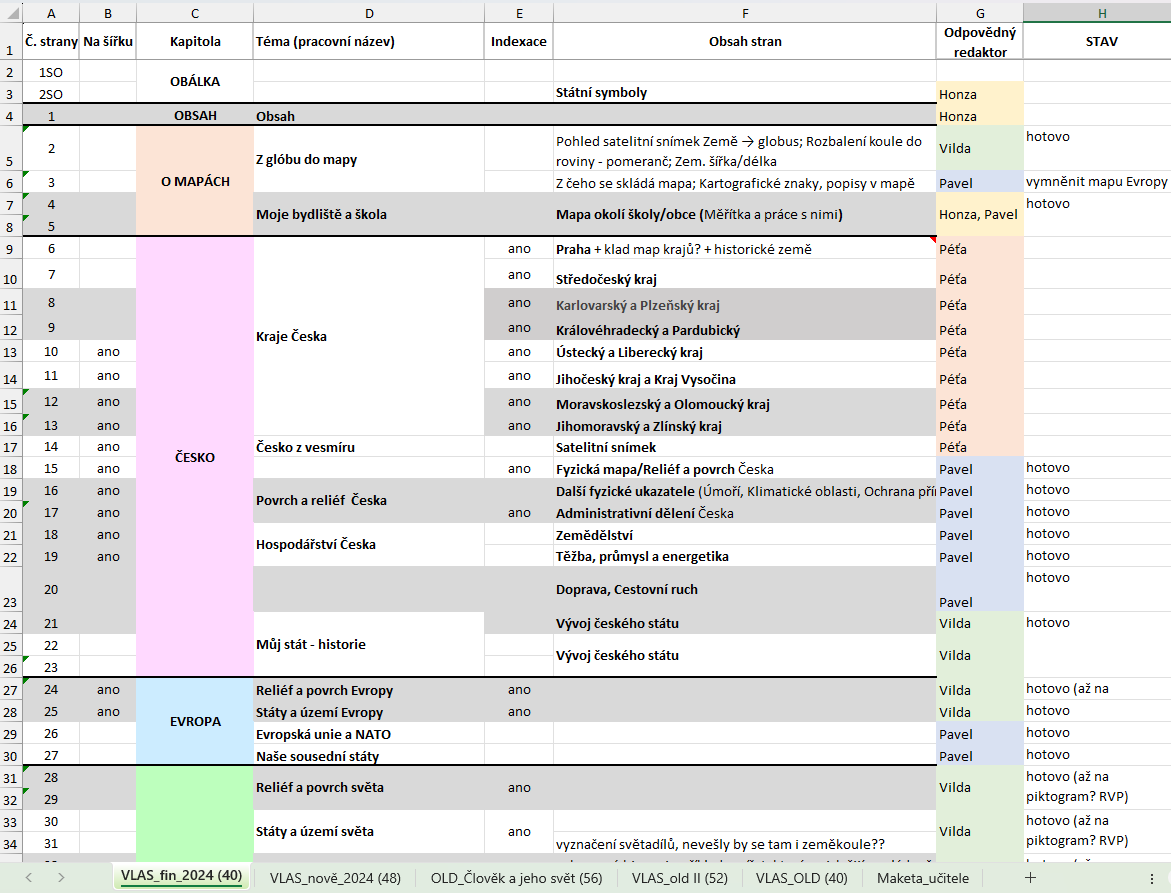Select 'Česko z vesmíru' topic cell

[369, 446]
